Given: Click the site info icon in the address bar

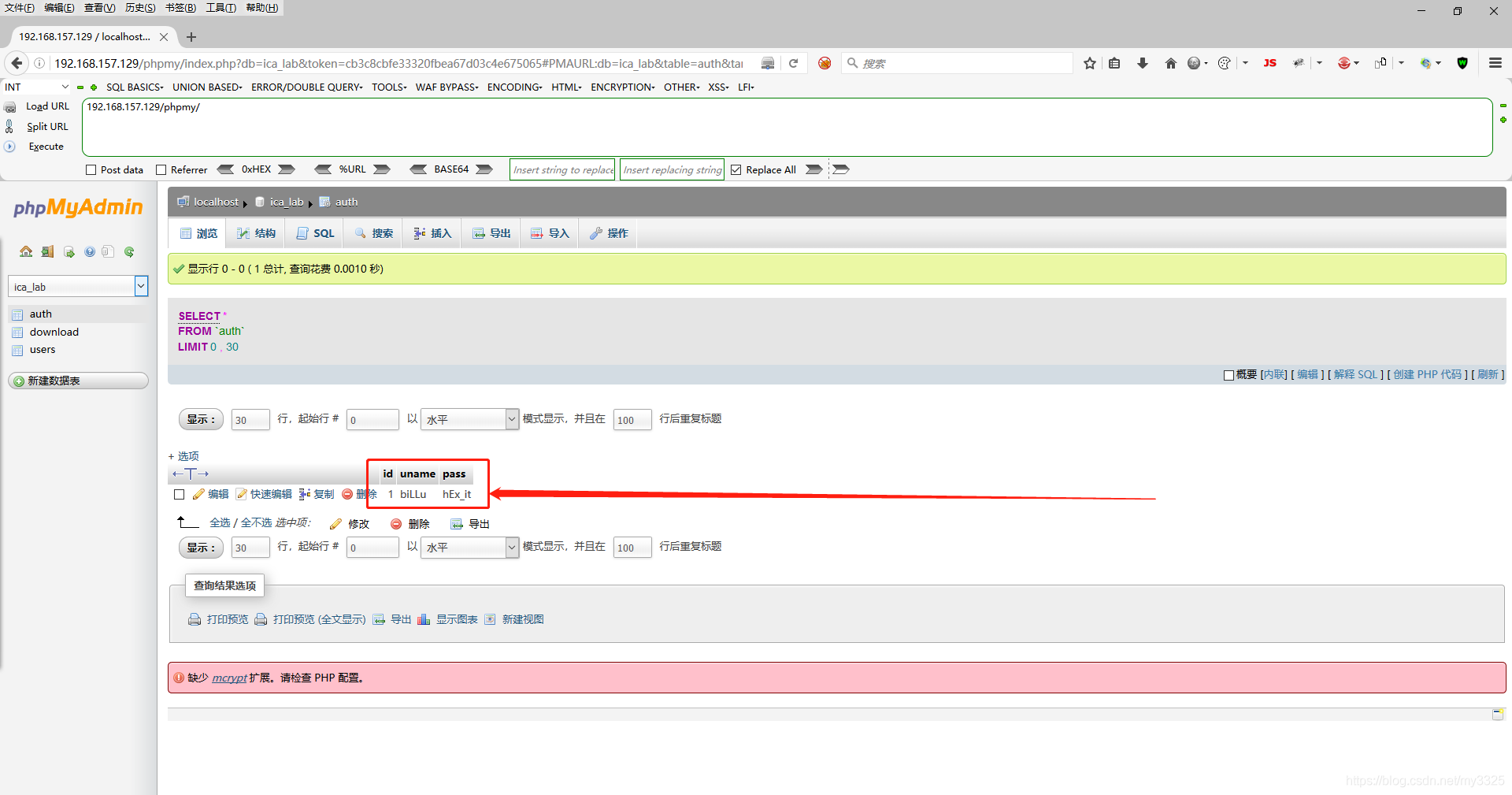Looking at the screenshot, I should [x=39, y=63].
